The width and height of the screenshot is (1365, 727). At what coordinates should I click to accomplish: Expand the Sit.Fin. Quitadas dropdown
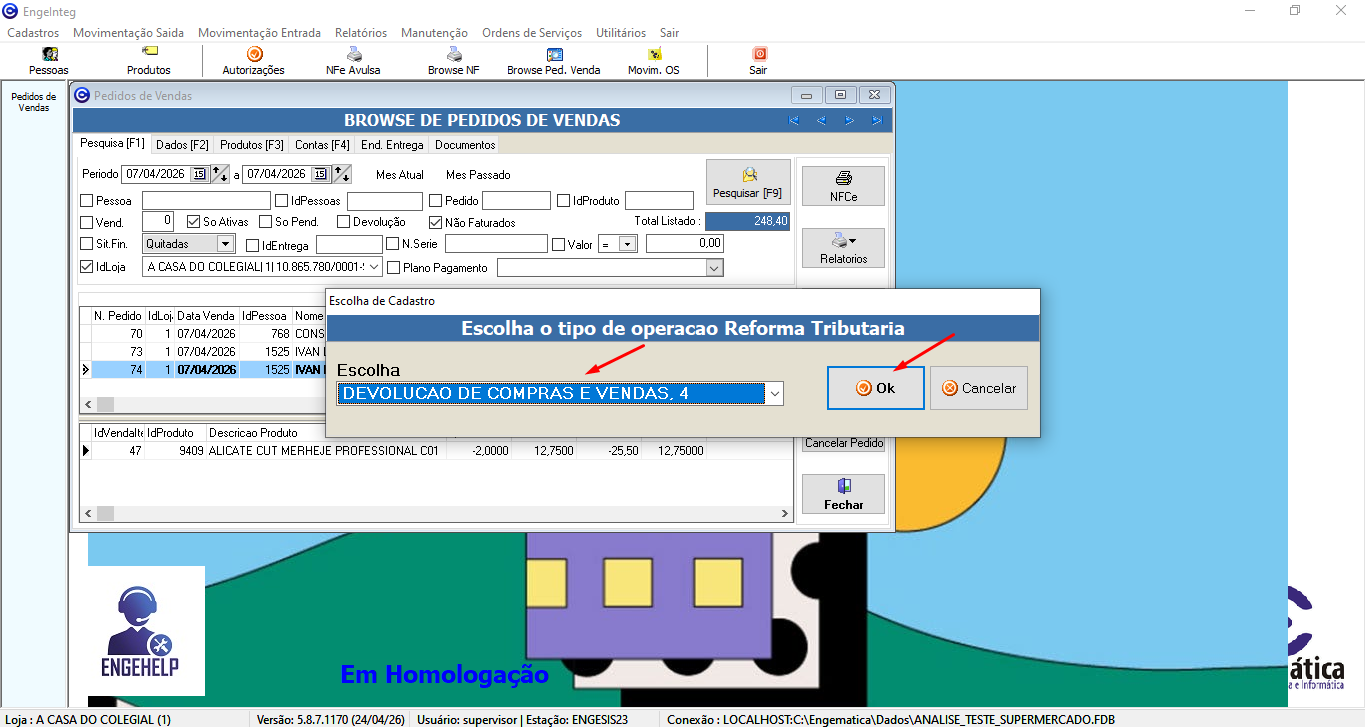(225, 244)
